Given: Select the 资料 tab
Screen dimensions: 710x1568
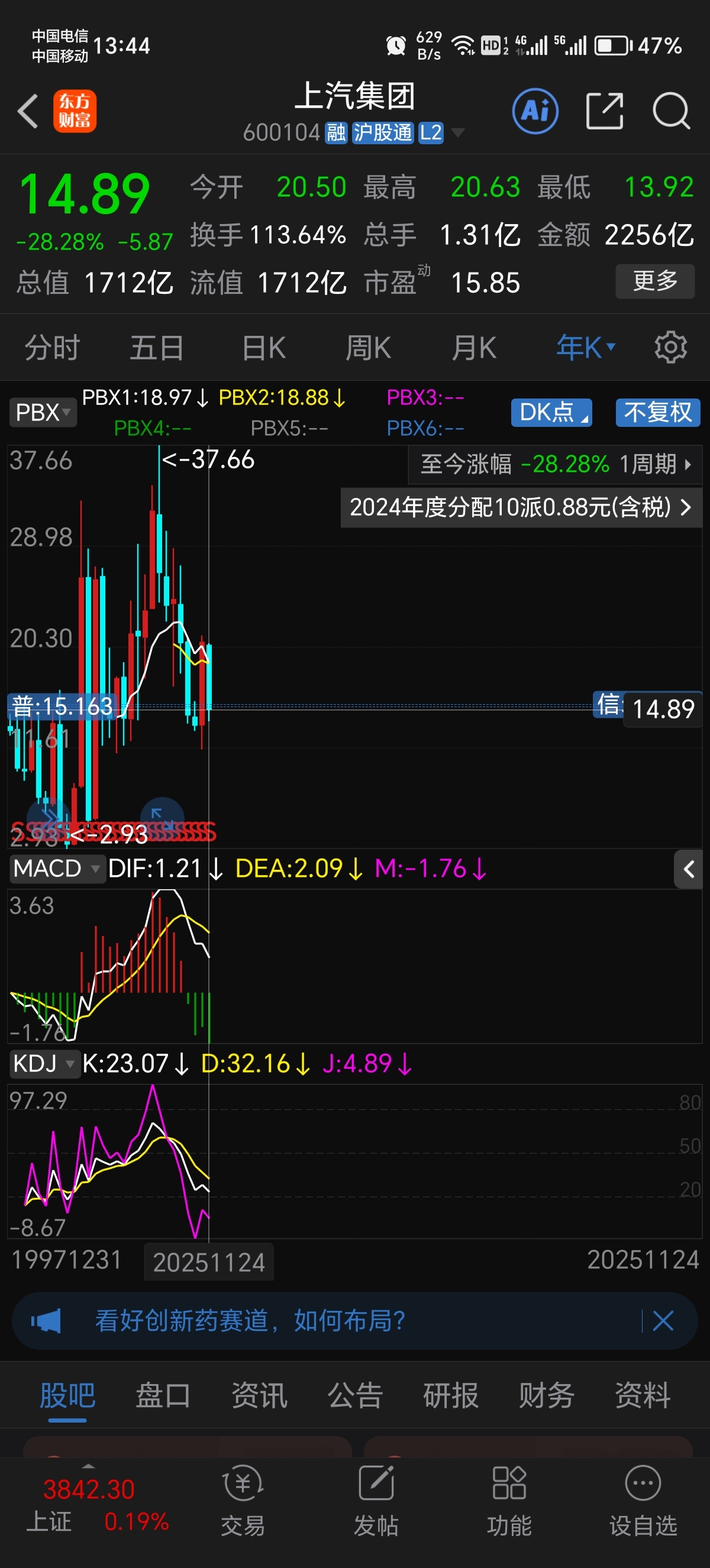Looking at the screenshot, I should tap(643, 1395).
